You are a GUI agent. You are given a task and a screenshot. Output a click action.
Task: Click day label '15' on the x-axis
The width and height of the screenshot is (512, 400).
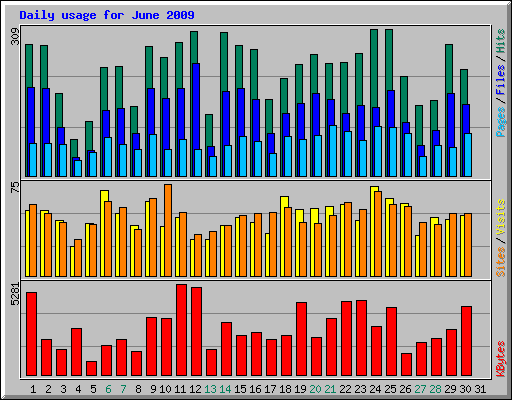pyautogui.click(x=240, y=389)
